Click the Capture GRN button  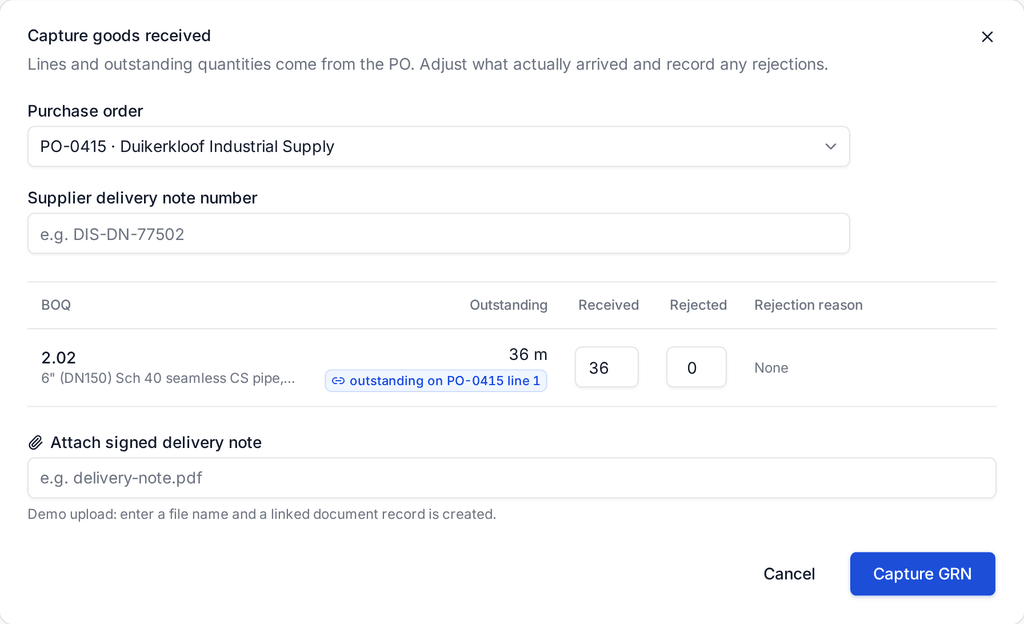[x=922, y=574]
